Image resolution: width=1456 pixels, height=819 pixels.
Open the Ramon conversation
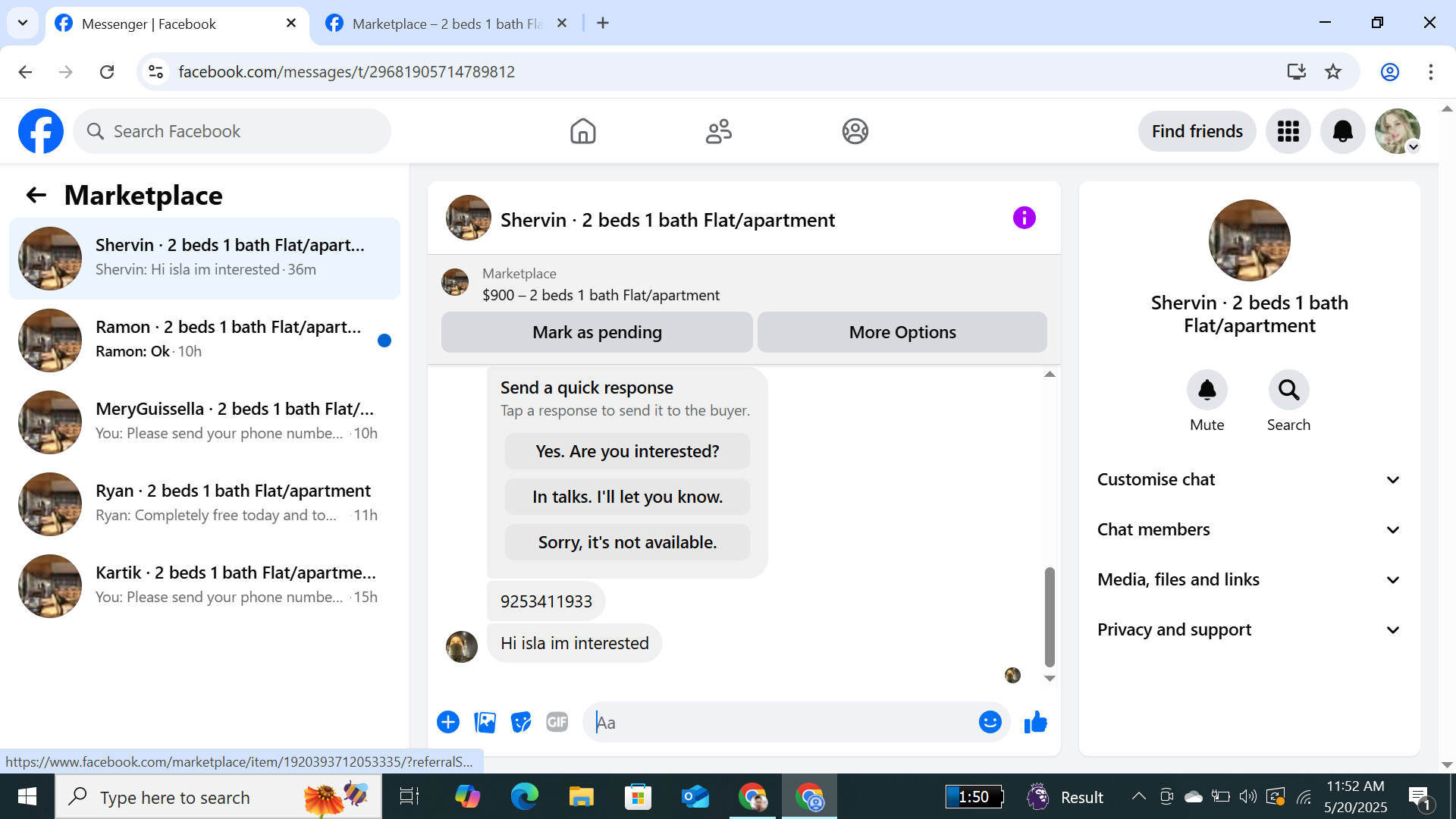tap(205, 340)
